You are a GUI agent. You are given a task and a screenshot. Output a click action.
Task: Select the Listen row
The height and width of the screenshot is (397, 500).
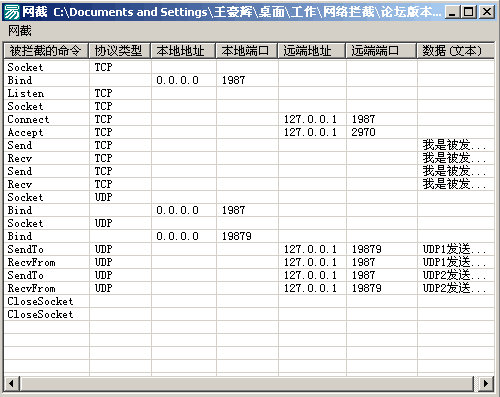coord(249,93)
